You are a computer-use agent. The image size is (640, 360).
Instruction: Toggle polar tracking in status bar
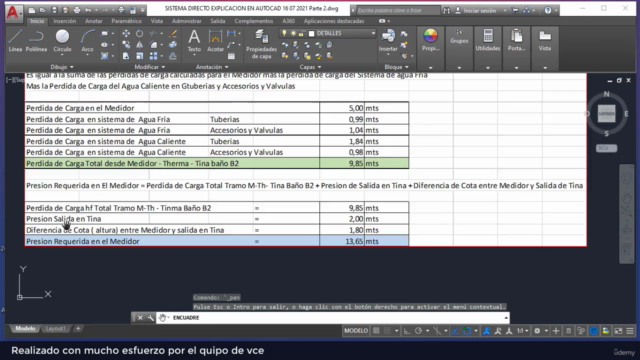click(x=418, y=331)
